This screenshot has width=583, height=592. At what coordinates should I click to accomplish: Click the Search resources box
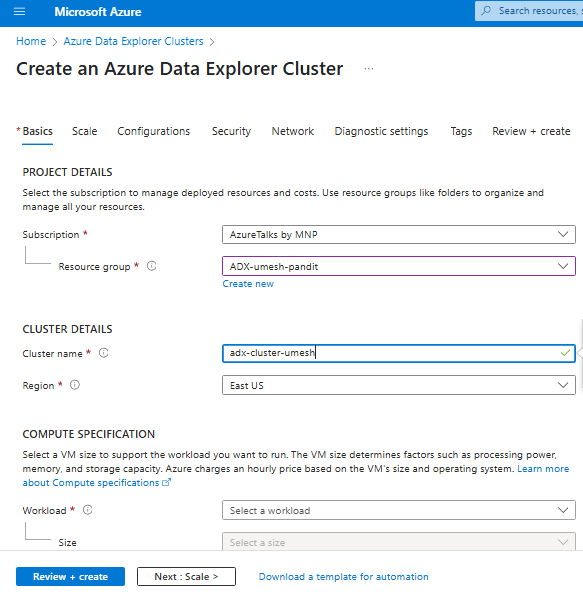coord(529,11)
